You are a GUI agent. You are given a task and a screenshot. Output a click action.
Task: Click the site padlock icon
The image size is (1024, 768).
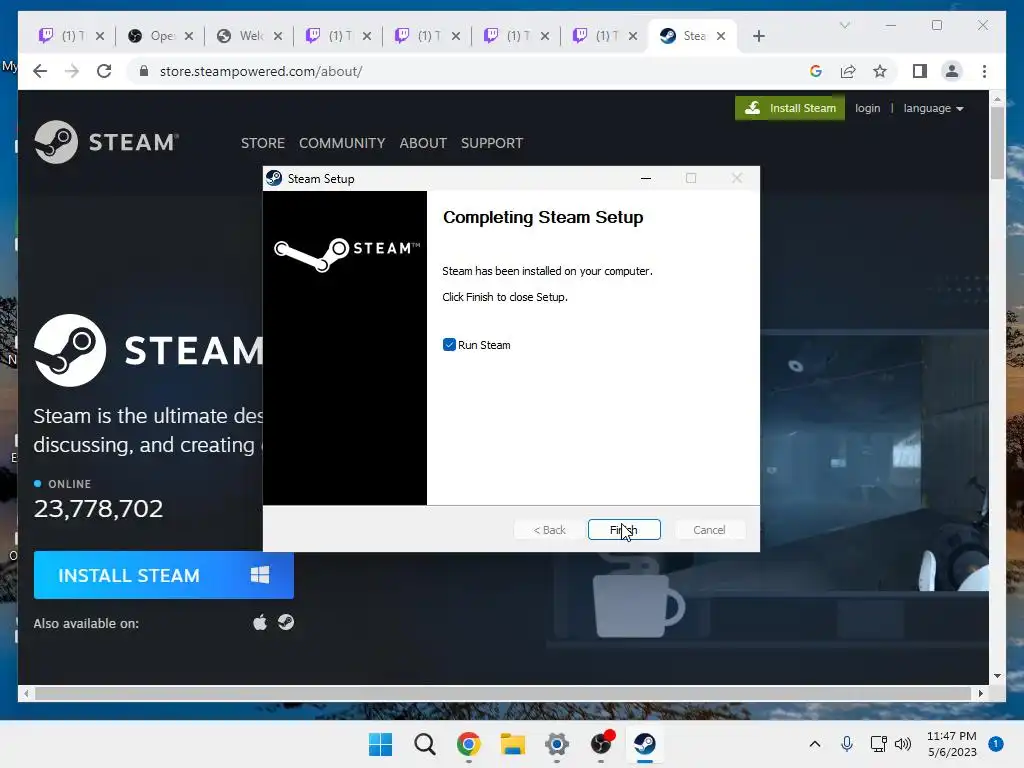(144, 71)
